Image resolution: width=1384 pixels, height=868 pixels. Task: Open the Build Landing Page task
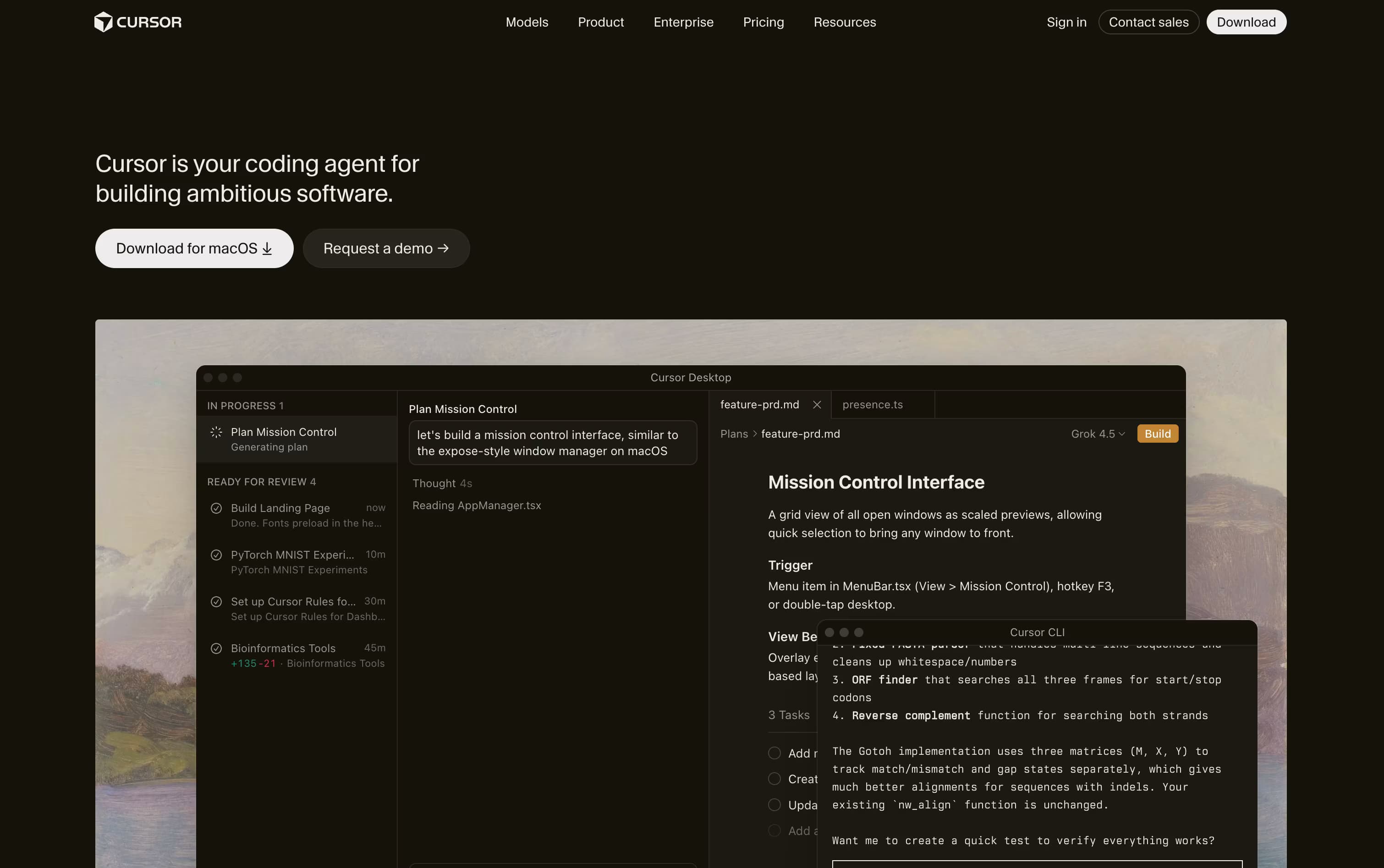click(x=296, y=515)
